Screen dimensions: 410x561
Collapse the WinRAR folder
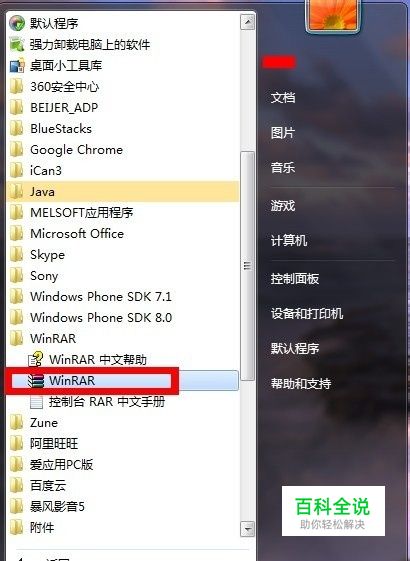coord(123,338)
